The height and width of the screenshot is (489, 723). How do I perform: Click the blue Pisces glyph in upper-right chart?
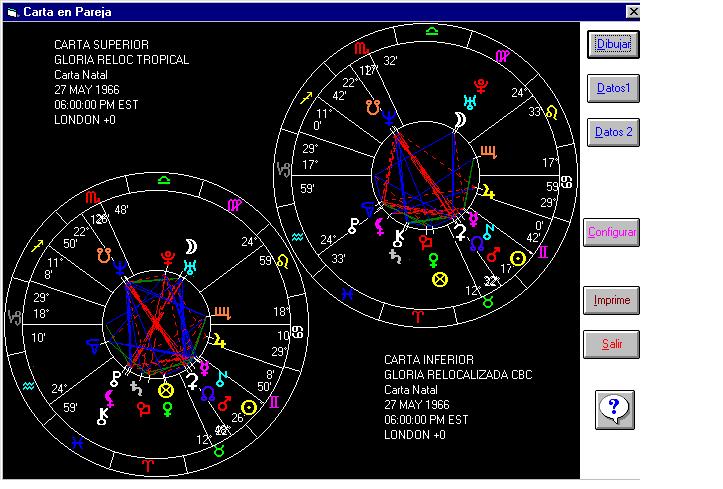(346, 294)
